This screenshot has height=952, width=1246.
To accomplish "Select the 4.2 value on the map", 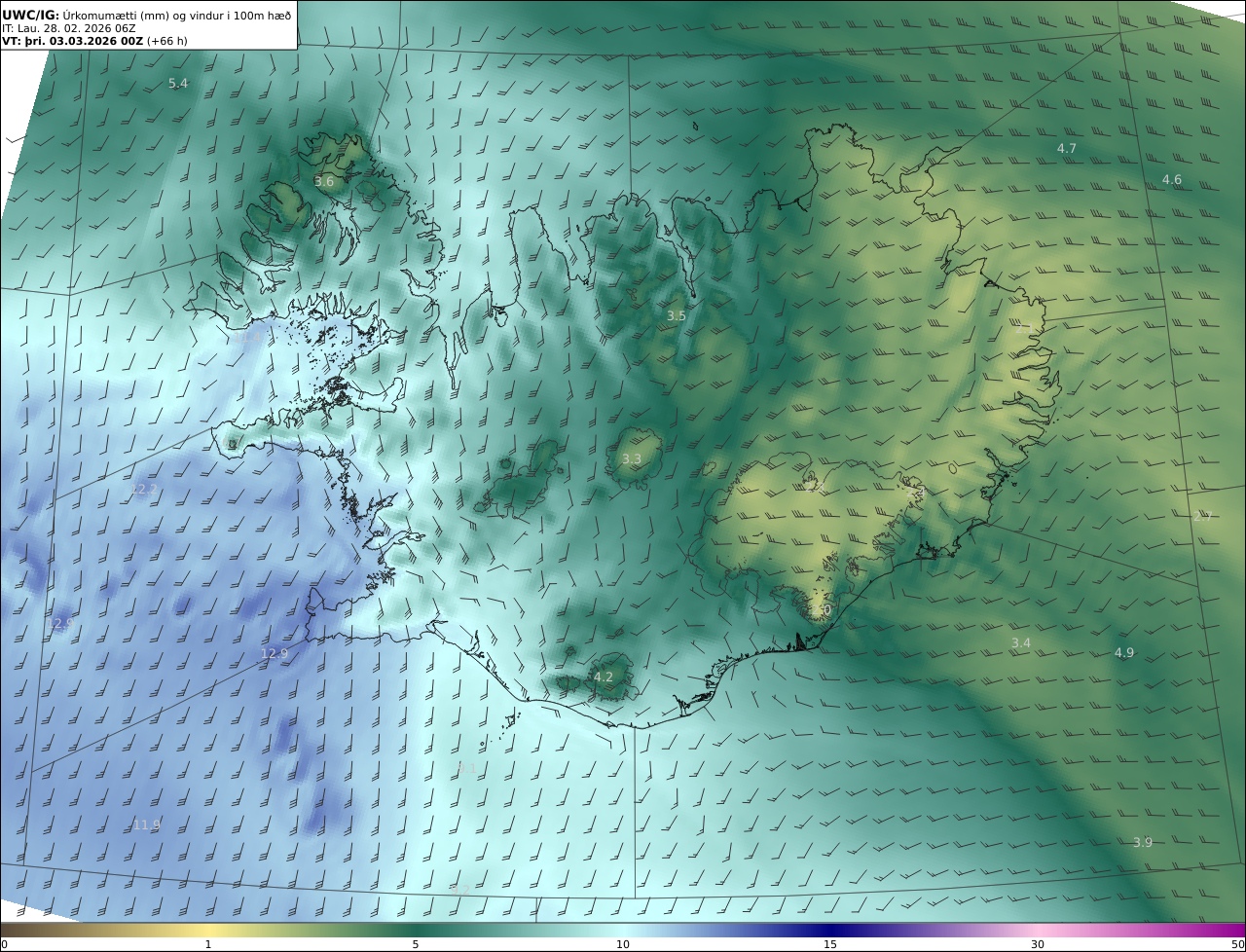I will coord(604,677).
